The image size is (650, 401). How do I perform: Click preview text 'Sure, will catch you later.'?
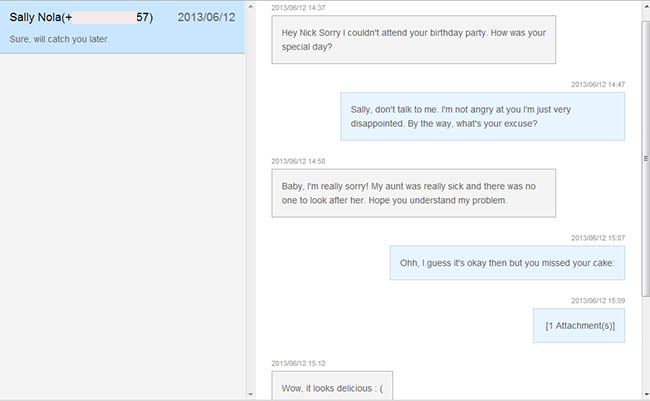pyautogui.click(x=59, y=40)
